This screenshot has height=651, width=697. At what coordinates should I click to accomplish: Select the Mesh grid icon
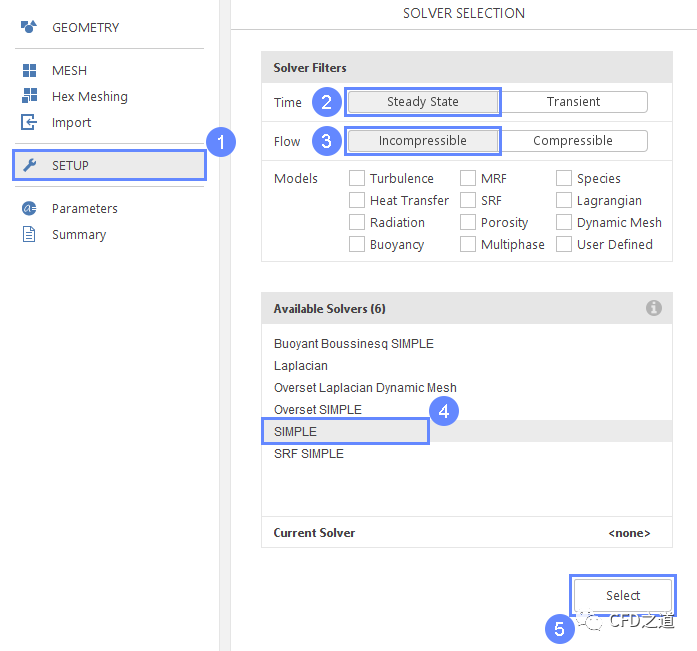click(29, 71)
